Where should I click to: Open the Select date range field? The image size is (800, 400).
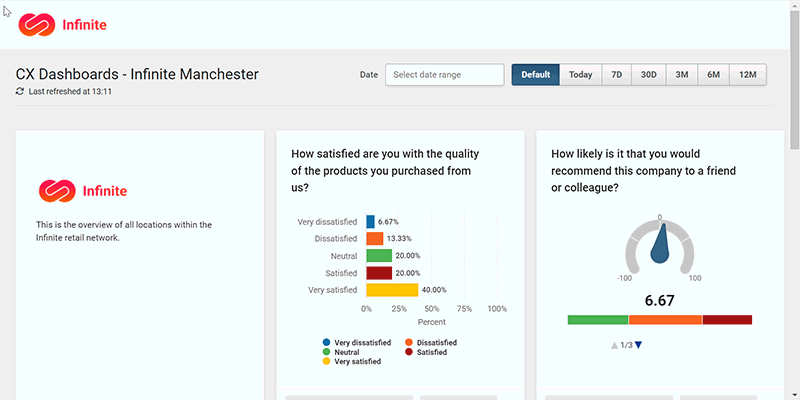click(444, 75)
